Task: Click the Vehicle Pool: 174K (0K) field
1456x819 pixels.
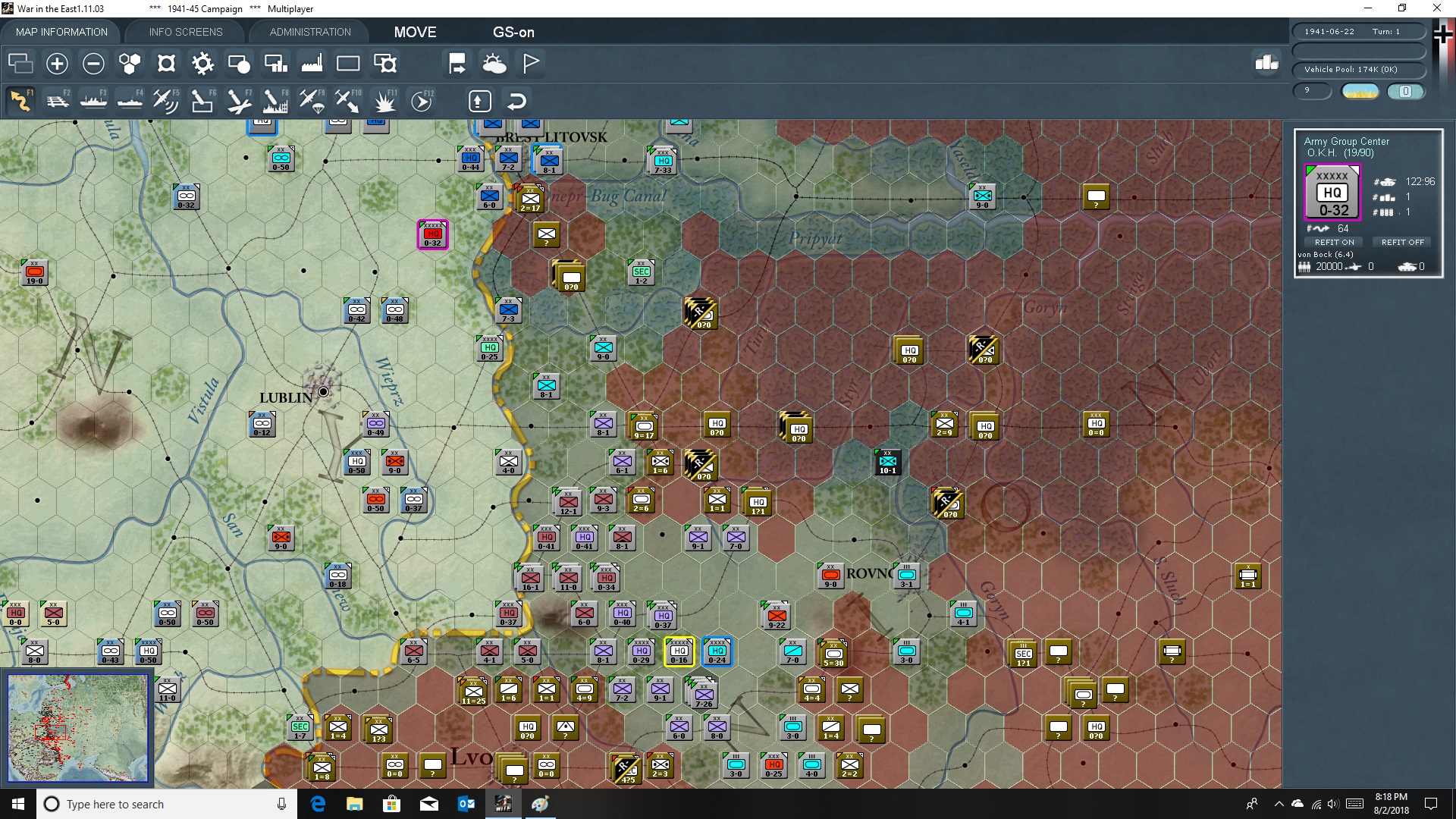Action: tap(1358, 69)
